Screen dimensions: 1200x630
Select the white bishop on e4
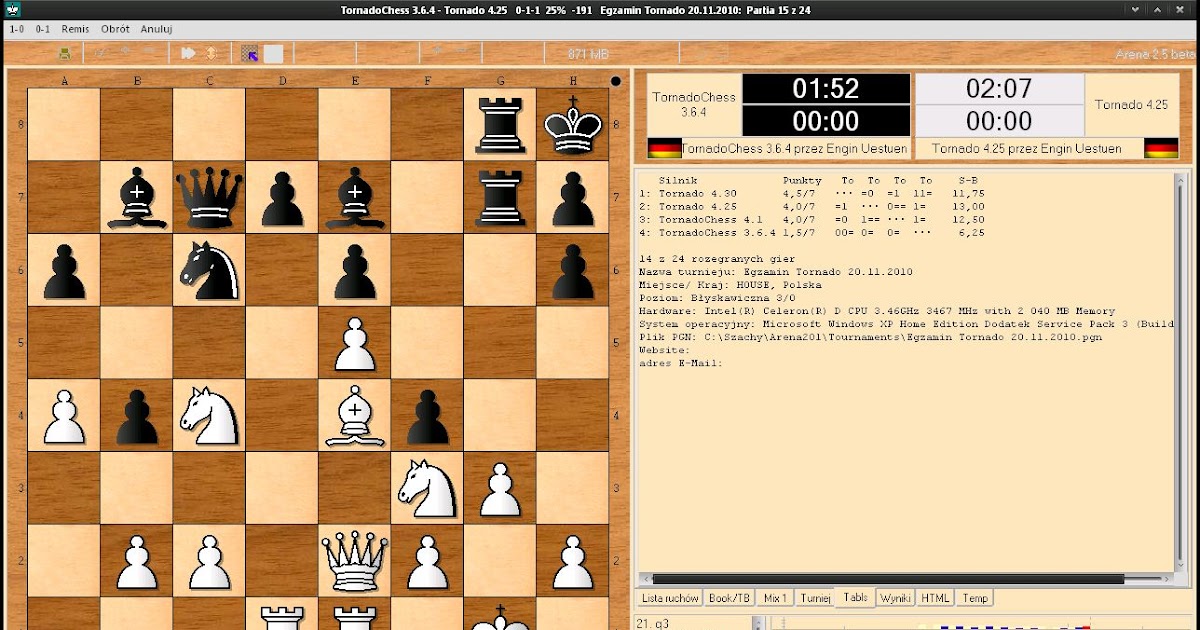[x=355, y=415]
